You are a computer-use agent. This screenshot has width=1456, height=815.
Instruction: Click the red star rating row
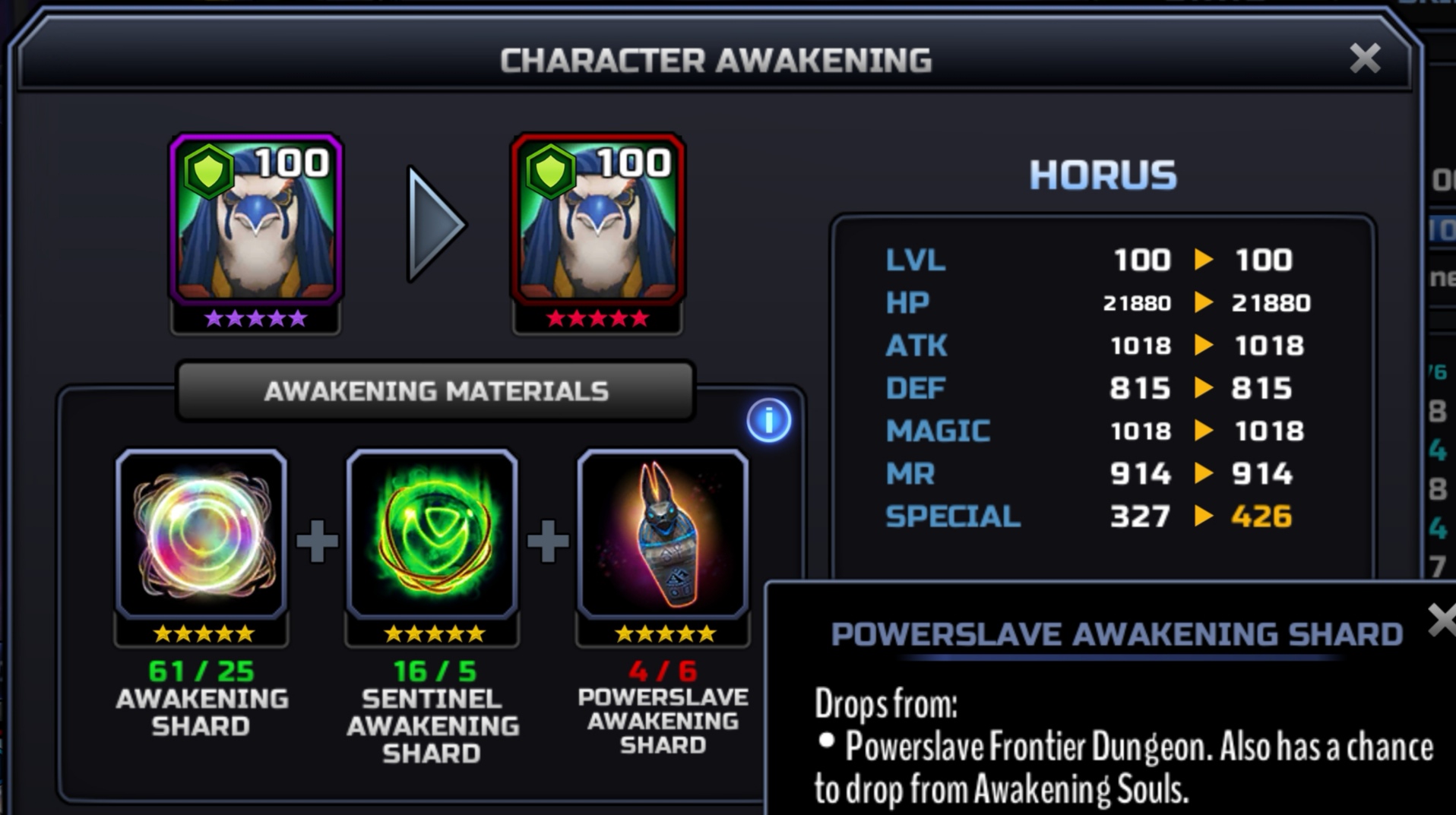598,318
